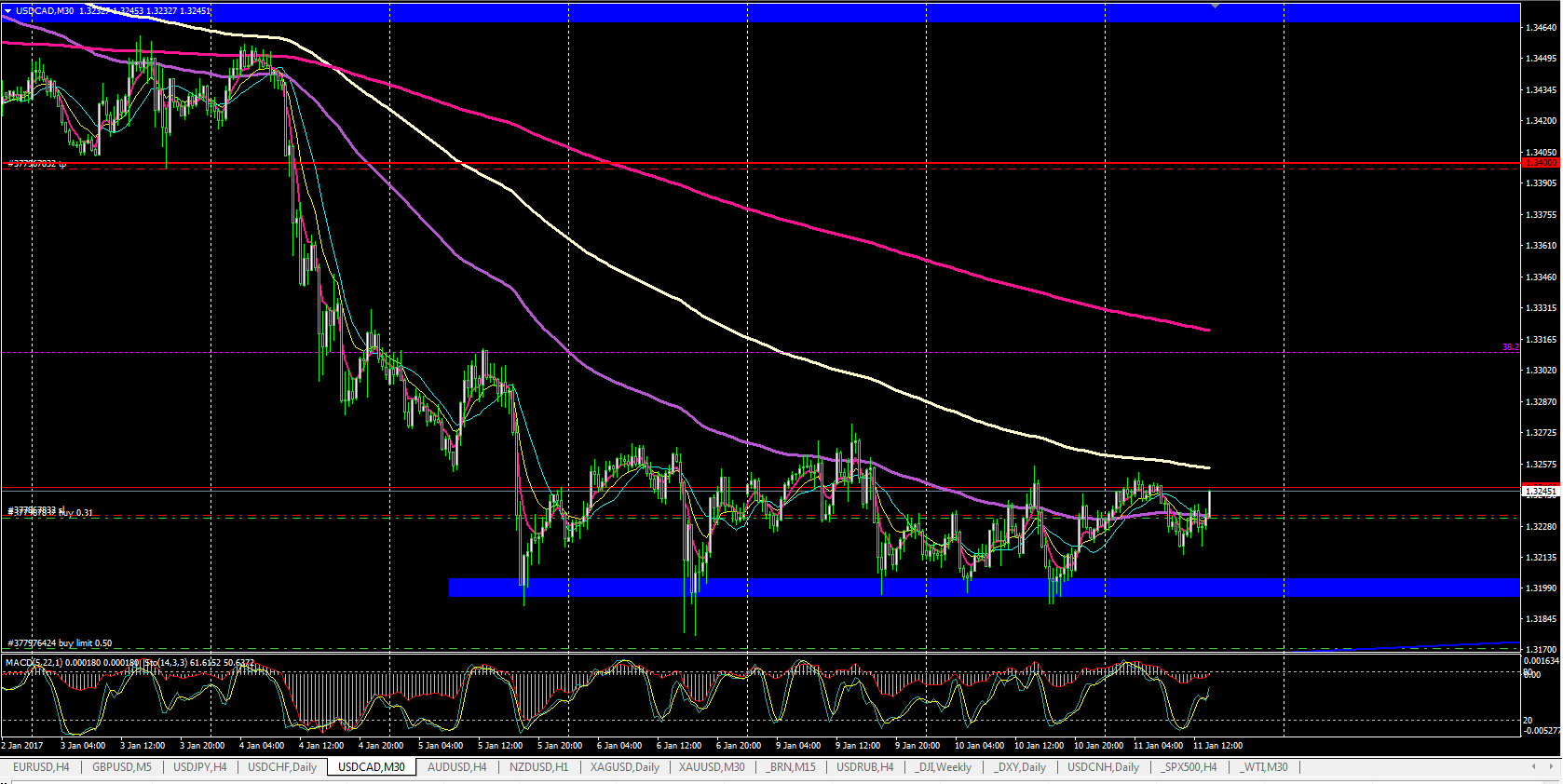Click the 1.31700 price scale label
This screenshot has height=784, width=1563.
point(1542,650)
